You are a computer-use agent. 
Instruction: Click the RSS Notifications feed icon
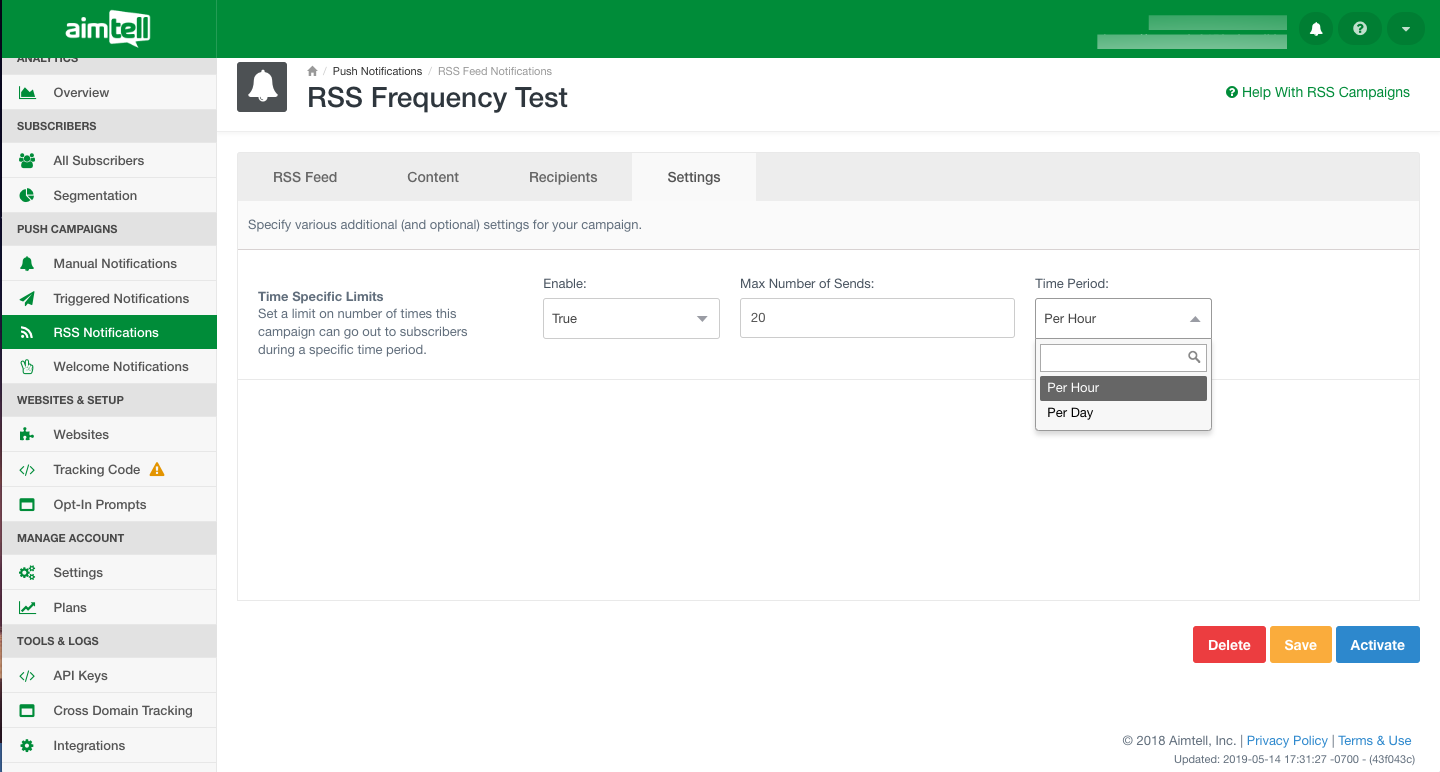(27, 332)
